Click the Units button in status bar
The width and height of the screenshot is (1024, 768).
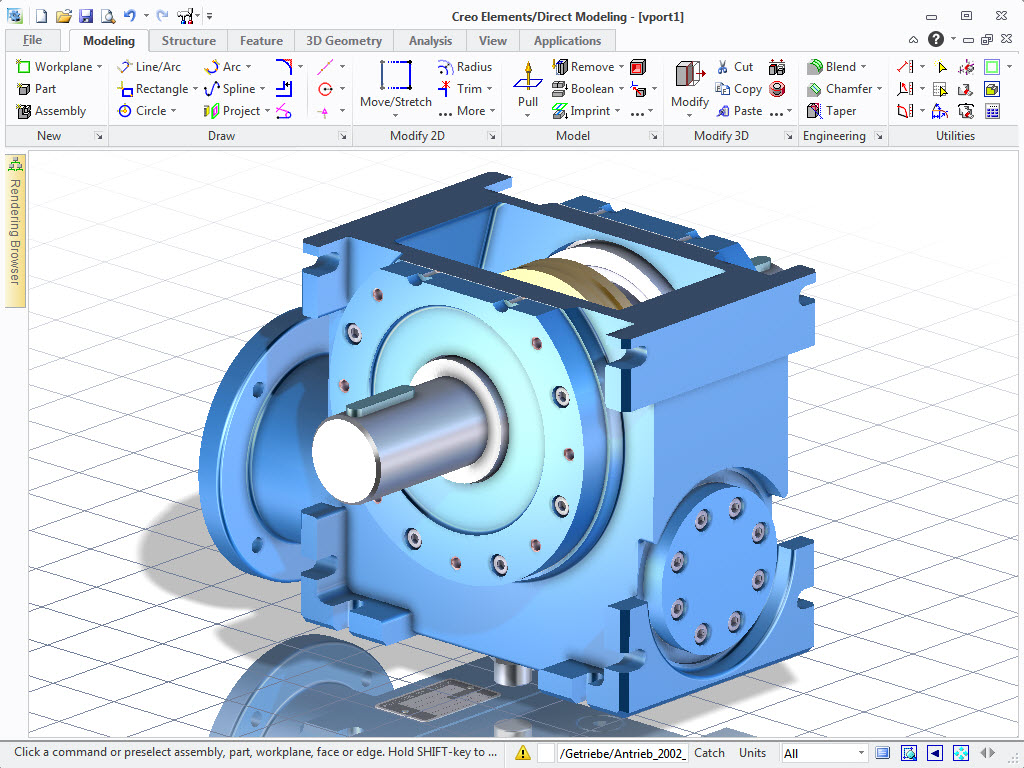[752, 753]
